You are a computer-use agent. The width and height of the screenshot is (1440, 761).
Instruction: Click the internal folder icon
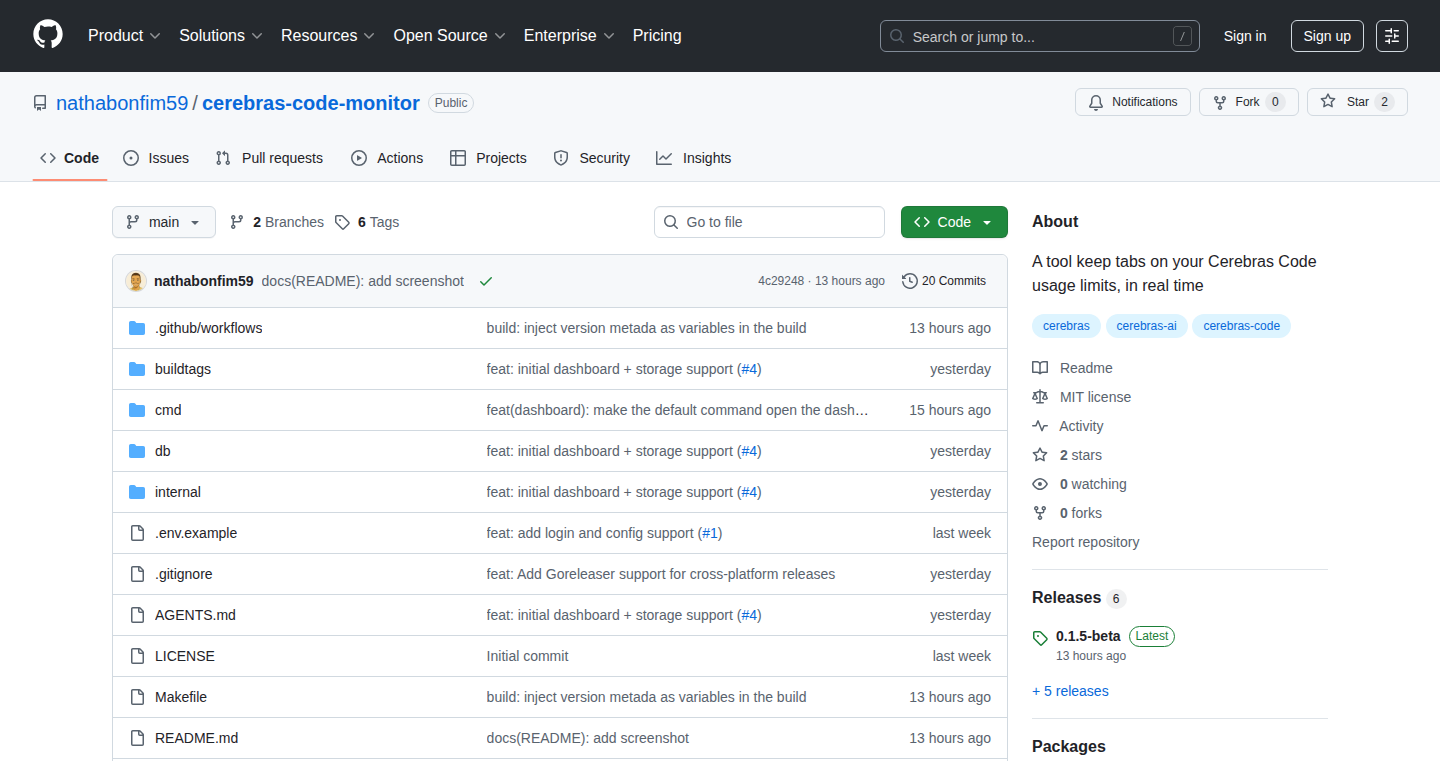point(137,492)
